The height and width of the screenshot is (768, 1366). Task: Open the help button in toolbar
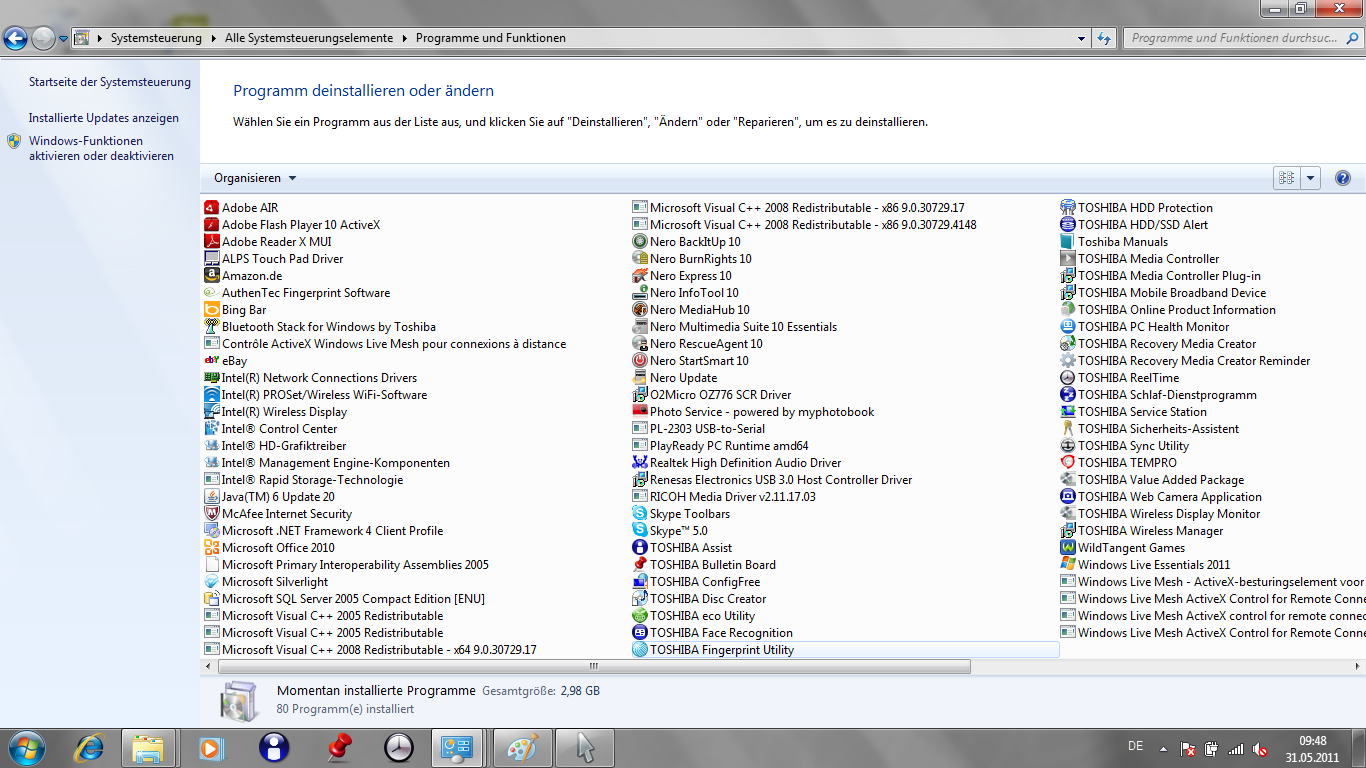coord(1343,178)
